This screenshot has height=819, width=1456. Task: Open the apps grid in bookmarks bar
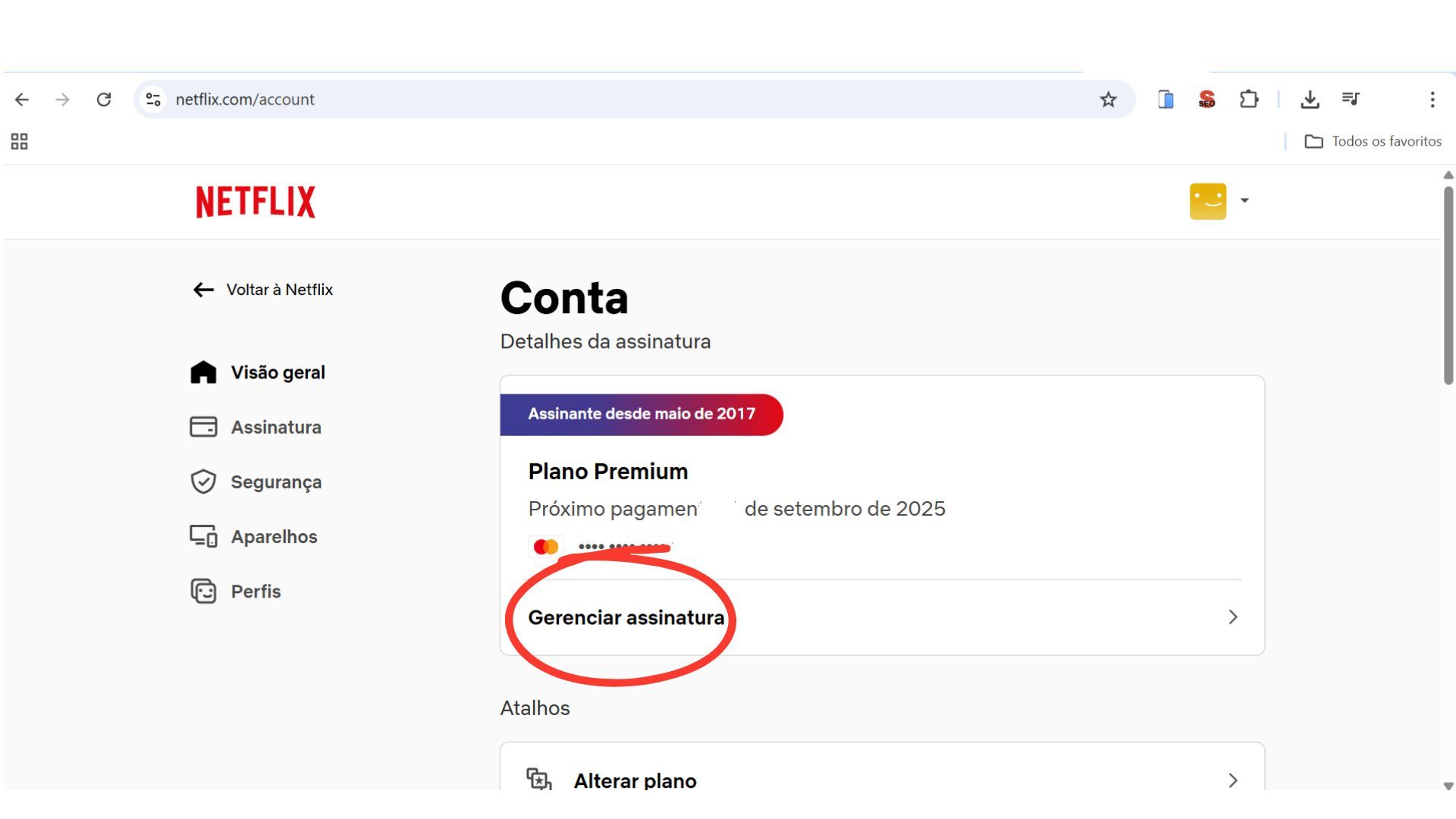pos(20,142)
